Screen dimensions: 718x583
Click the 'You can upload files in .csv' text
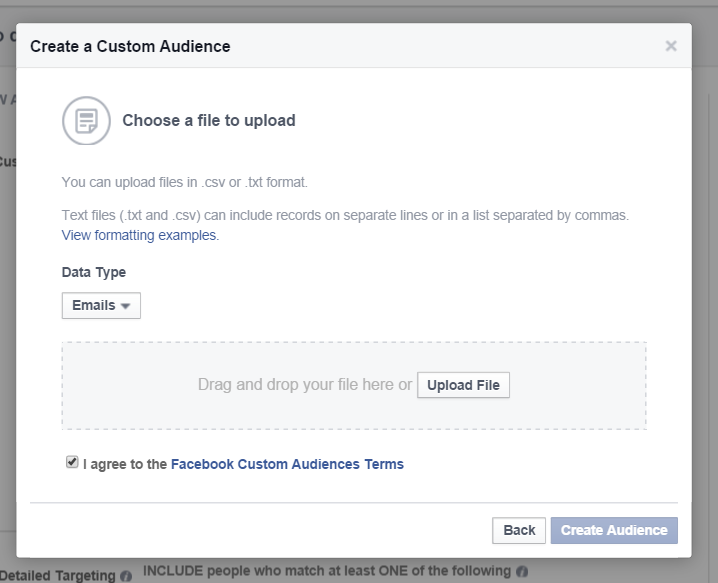(185, 182)
